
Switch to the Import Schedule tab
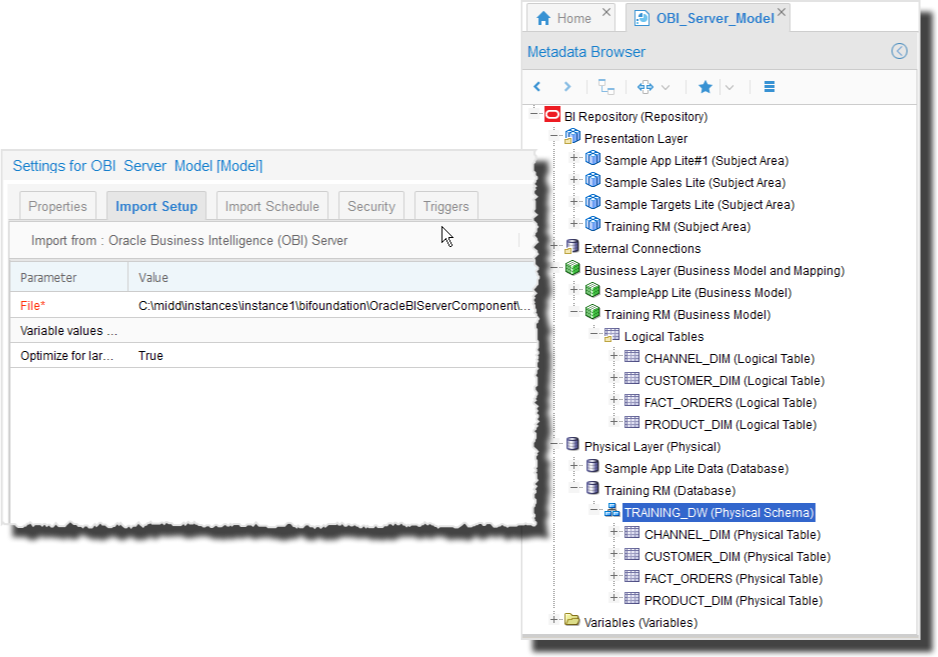click(x=271, y=206)
